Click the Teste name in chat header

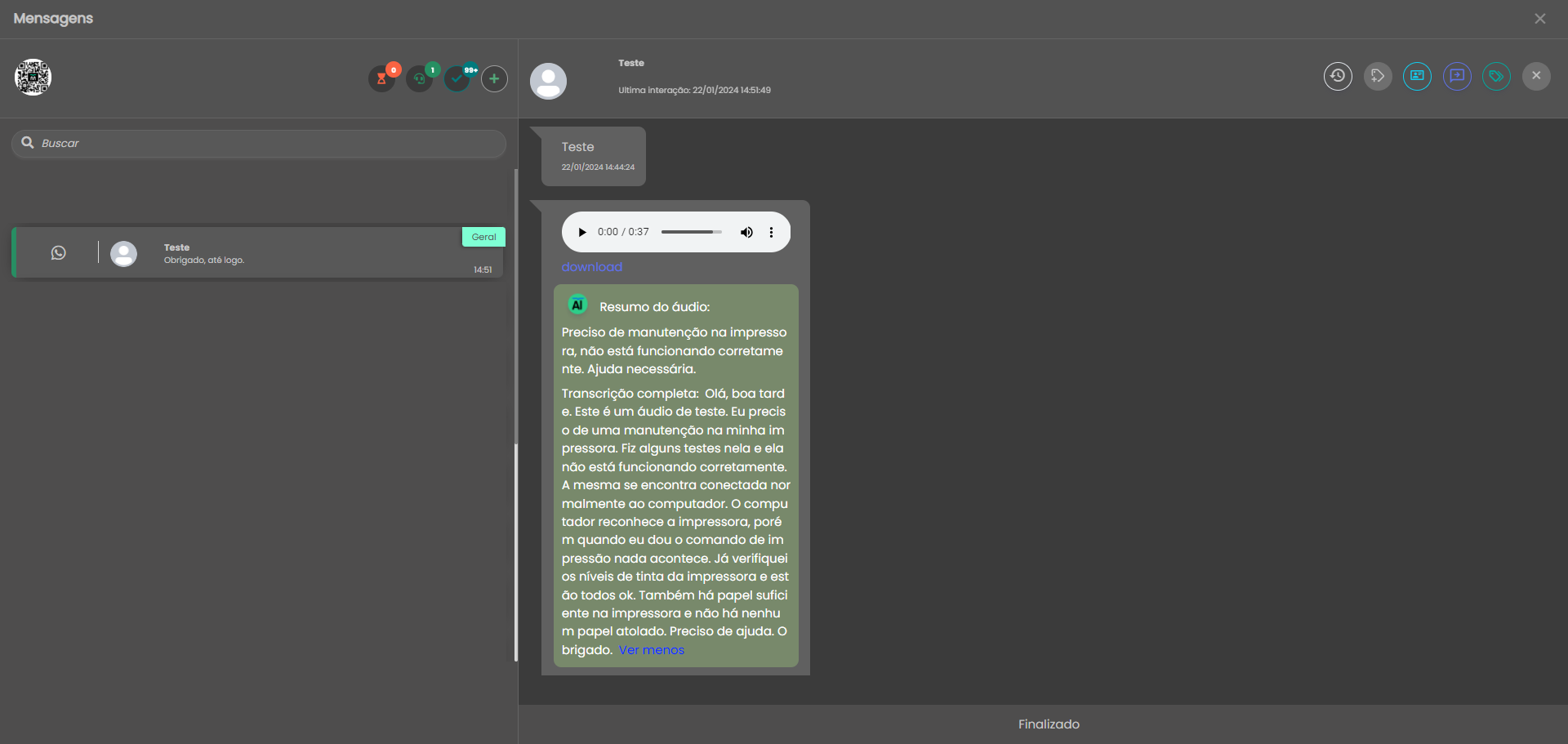(x=631, y=63)
